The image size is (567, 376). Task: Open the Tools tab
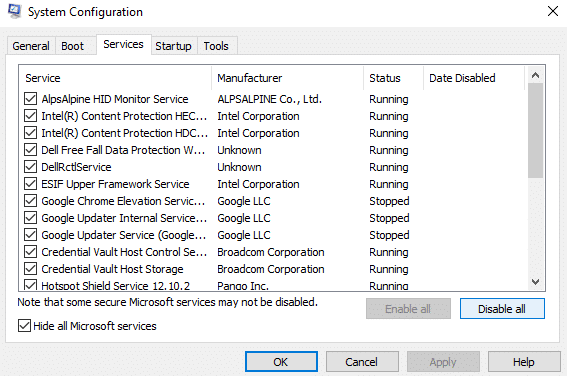(x=216, y=46)
